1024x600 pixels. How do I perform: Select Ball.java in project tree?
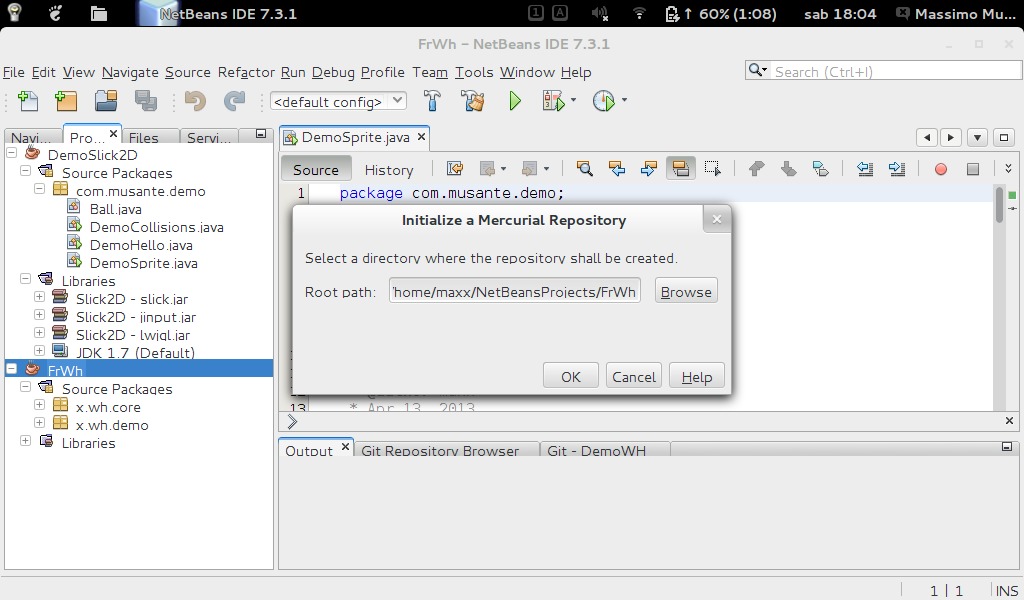pos(116,209)
